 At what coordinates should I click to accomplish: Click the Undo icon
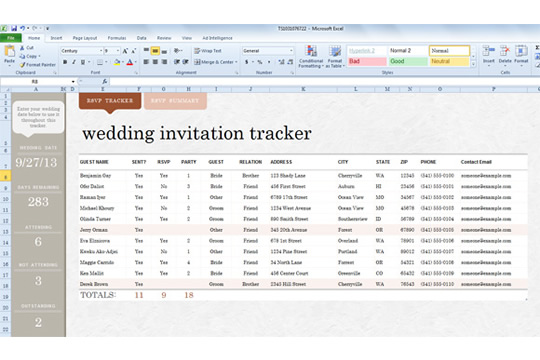point(22,28)
